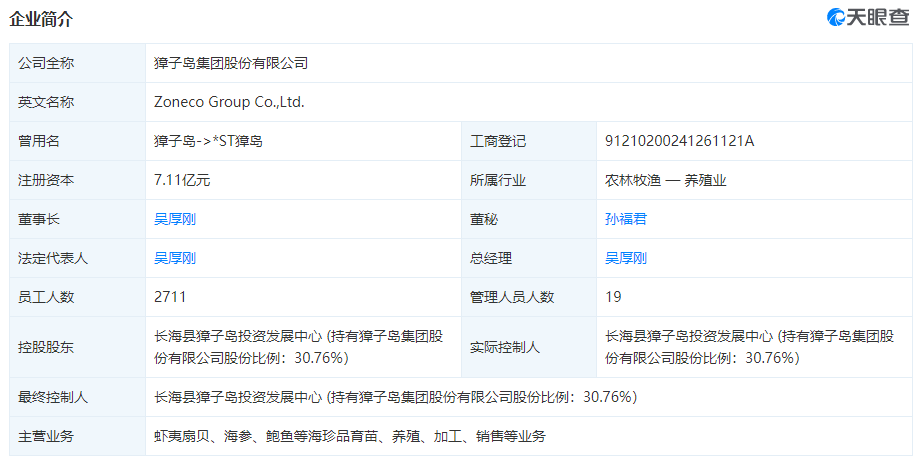Select the 所属行业 label cell
The width and height of the screenshot is (923, 467).
pos(529,180)
